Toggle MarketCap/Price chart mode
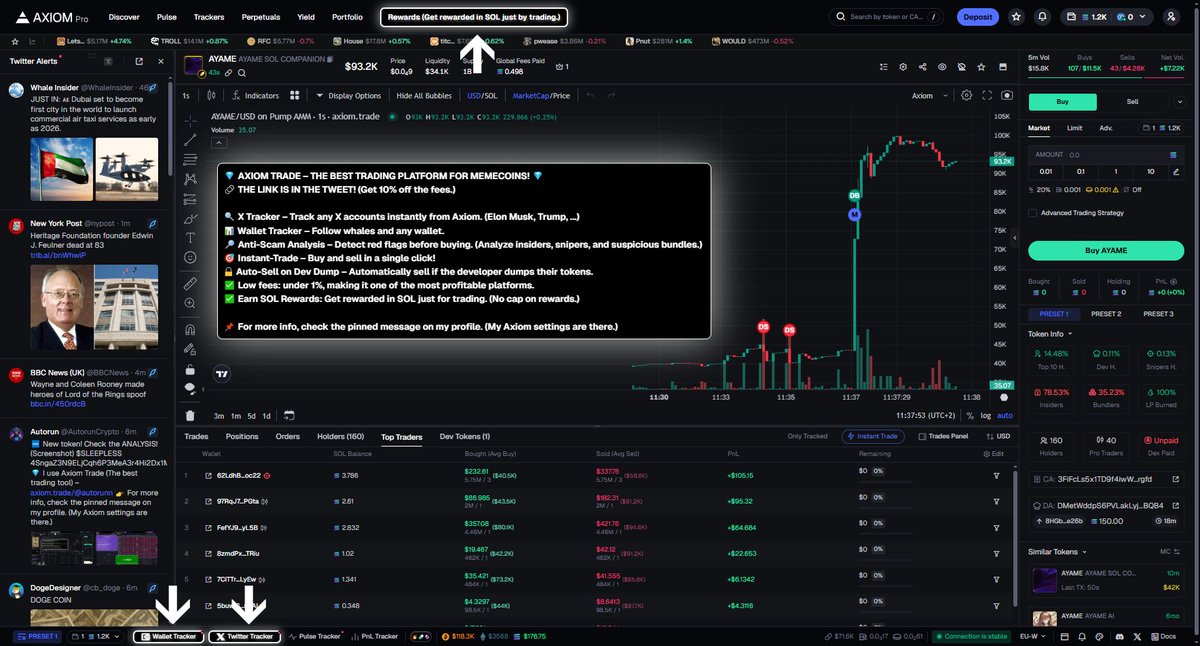1200x646 pixels. [x=541, y=96]
